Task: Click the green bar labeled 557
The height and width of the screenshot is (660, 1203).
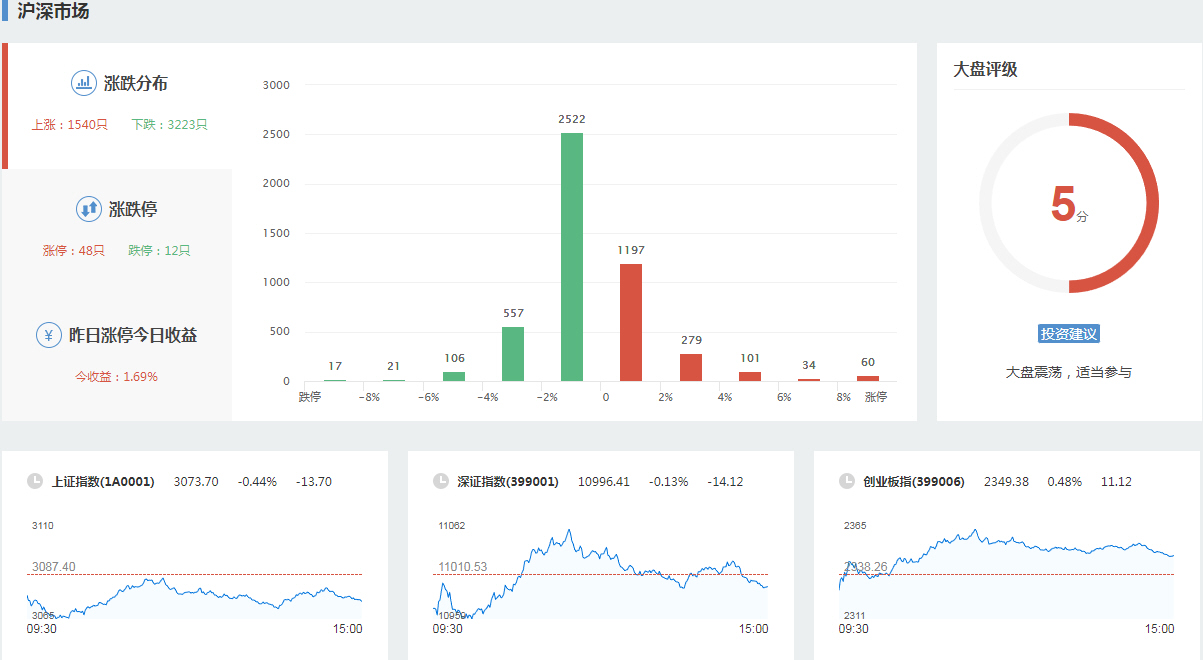Action: point(513,354)
